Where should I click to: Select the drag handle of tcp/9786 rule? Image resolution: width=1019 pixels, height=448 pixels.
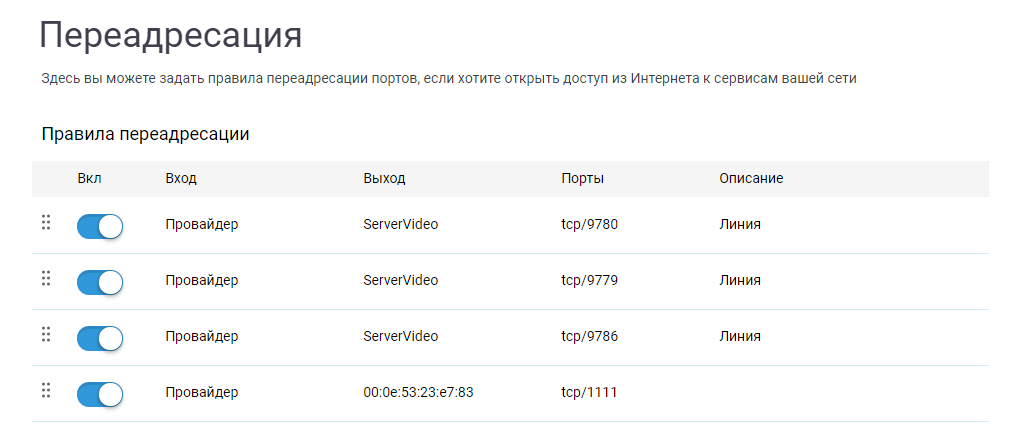(x=46, y=334)
